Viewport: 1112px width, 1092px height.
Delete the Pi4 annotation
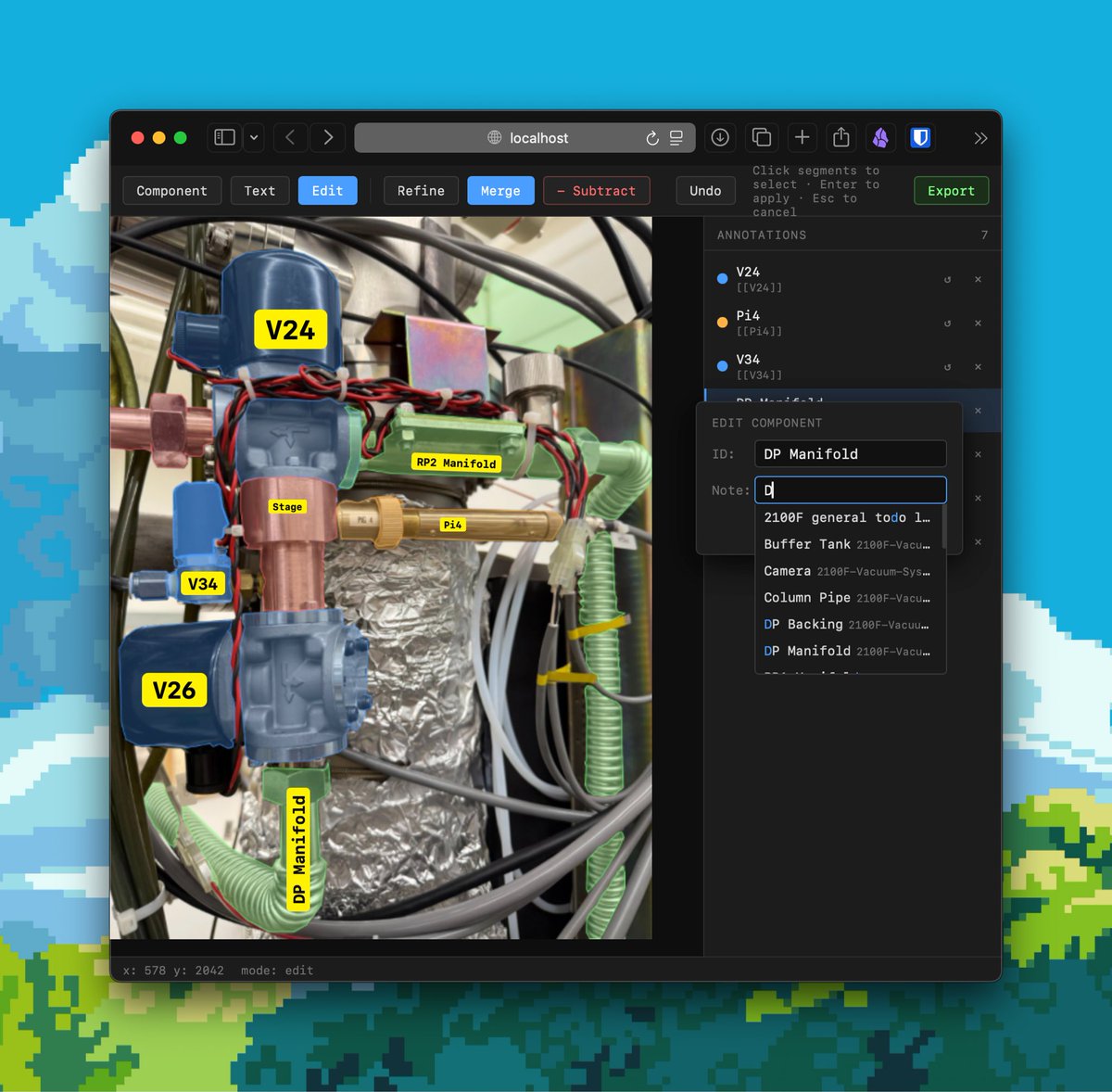[x=978, y=324]
